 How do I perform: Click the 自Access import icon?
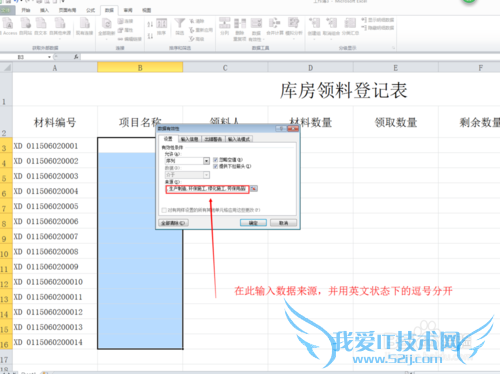click(x=8, y=27)
